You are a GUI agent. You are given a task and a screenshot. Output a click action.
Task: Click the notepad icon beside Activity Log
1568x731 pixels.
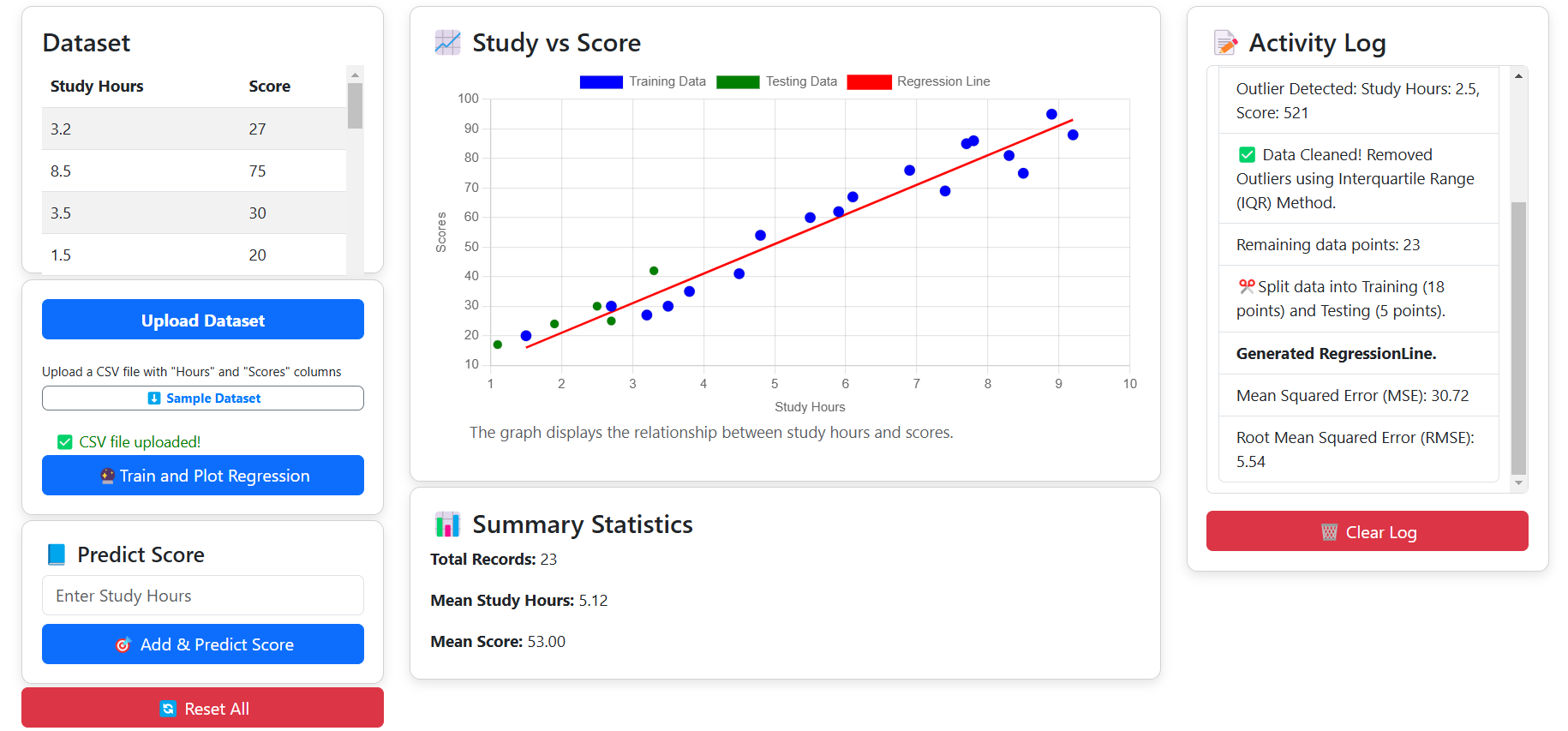(1226, 43)
